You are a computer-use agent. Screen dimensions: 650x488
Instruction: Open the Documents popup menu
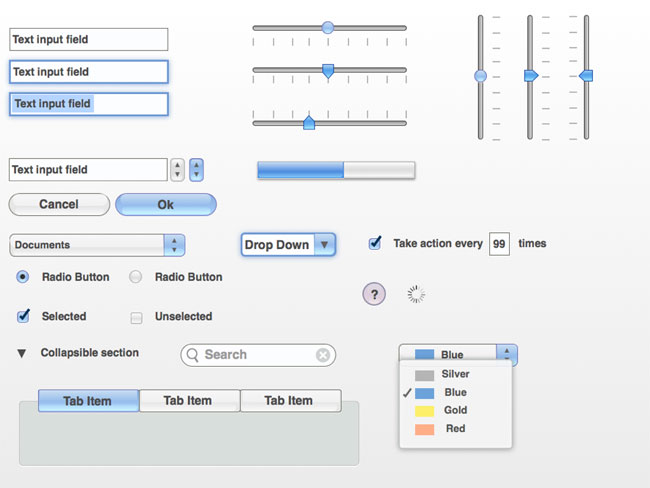(97, 245)
